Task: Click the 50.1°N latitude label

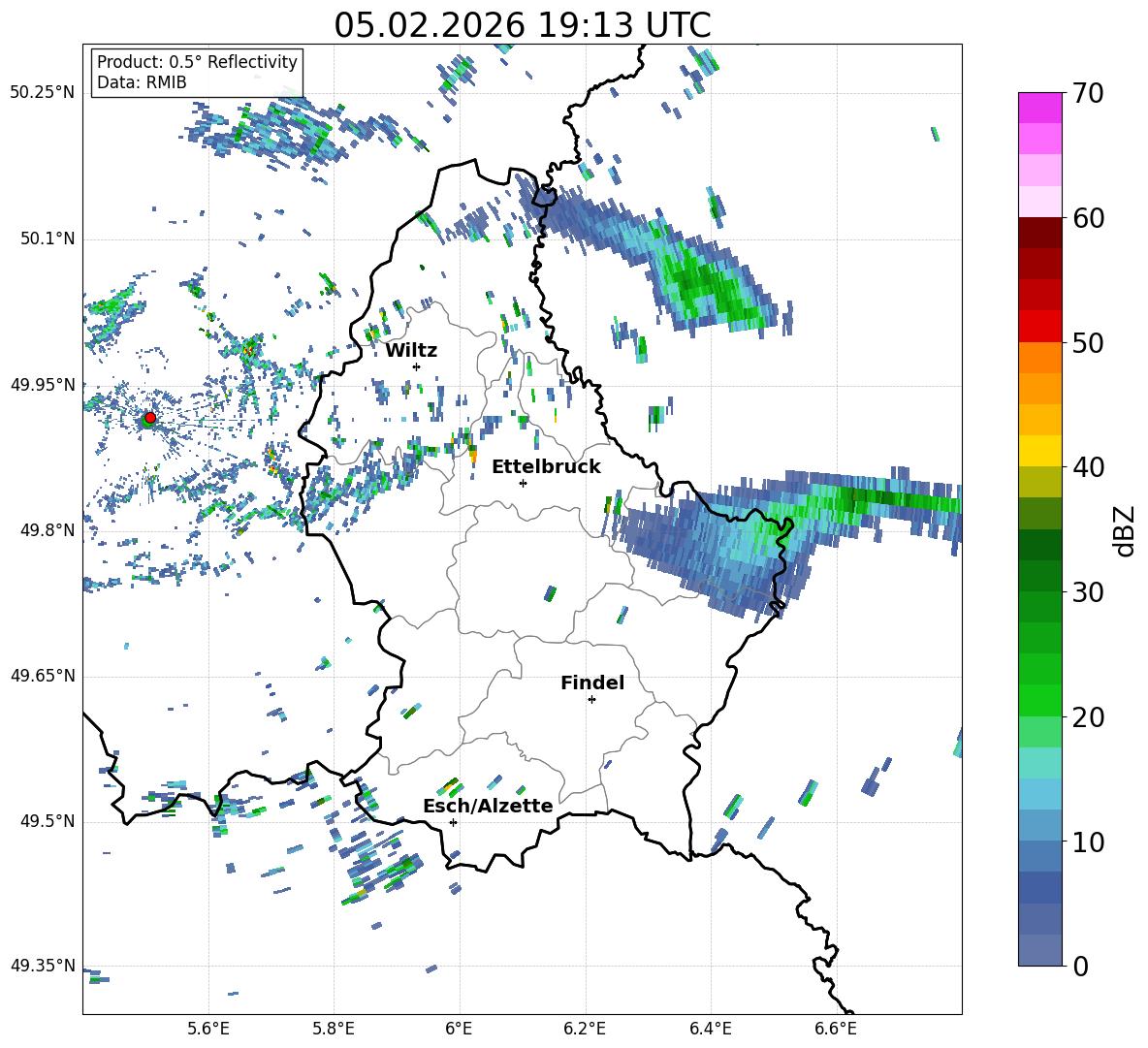Action: pyautogui.click(x=48, y=238)
